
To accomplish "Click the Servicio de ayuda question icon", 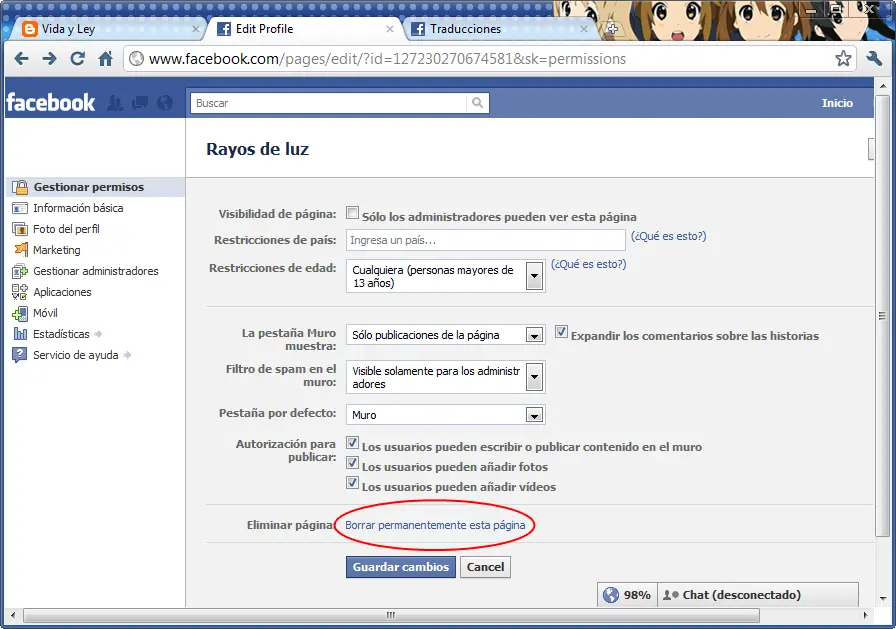I will pos(20,355).
